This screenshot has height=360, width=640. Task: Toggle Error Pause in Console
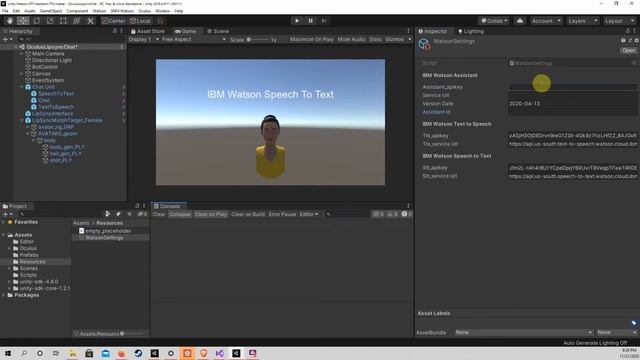point(282,214)
